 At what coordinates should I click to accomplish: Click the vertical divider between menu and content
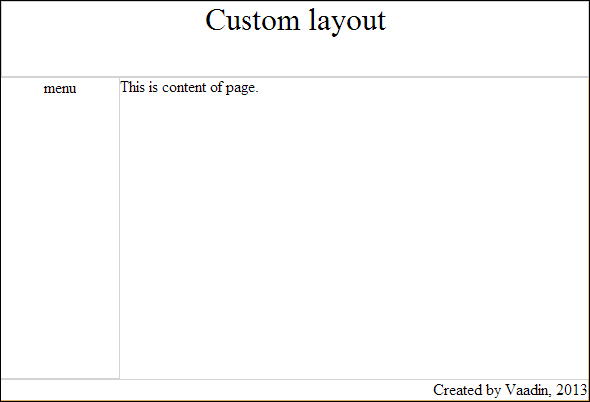click(119, 228)
